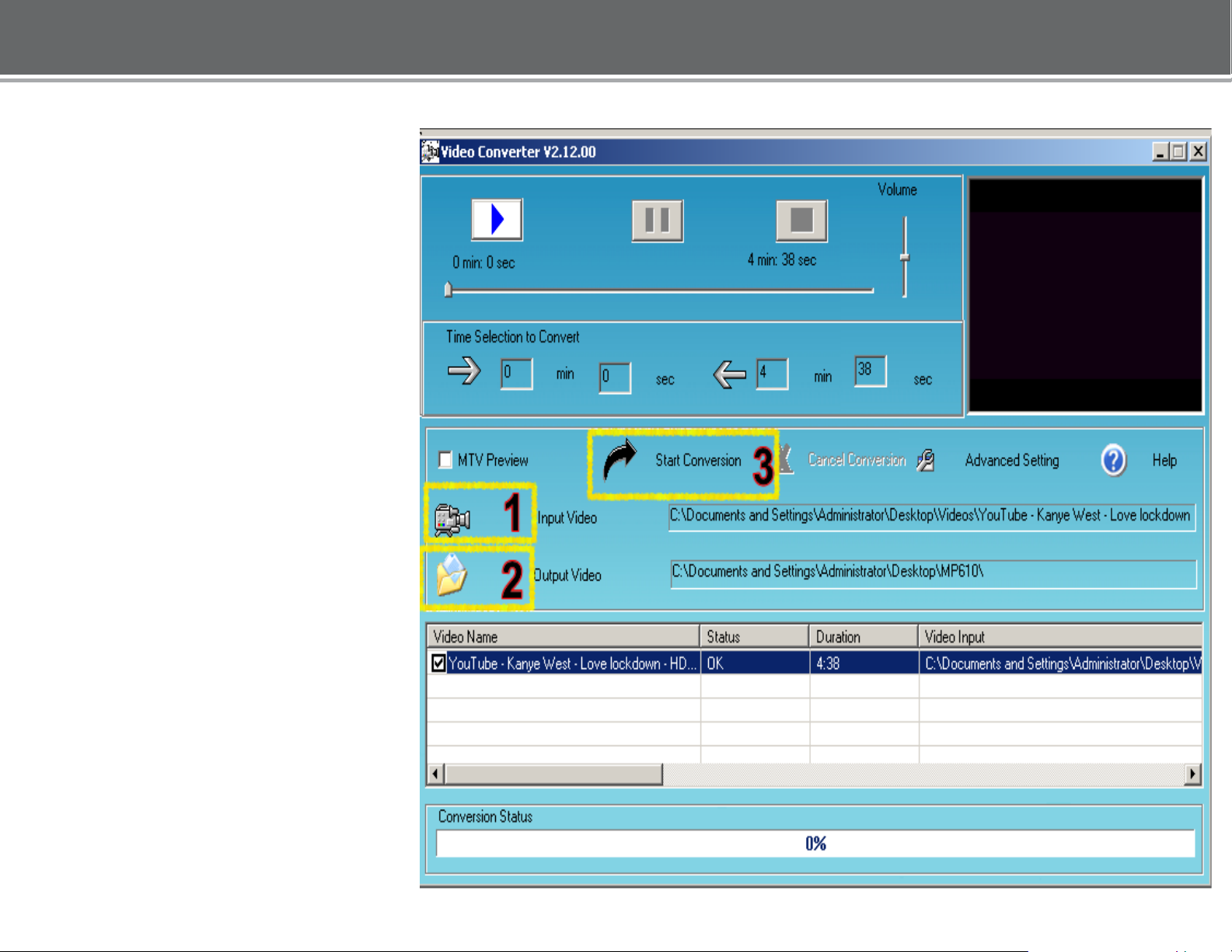Click the blue Help question mark icon

[x=1113, y=460]
